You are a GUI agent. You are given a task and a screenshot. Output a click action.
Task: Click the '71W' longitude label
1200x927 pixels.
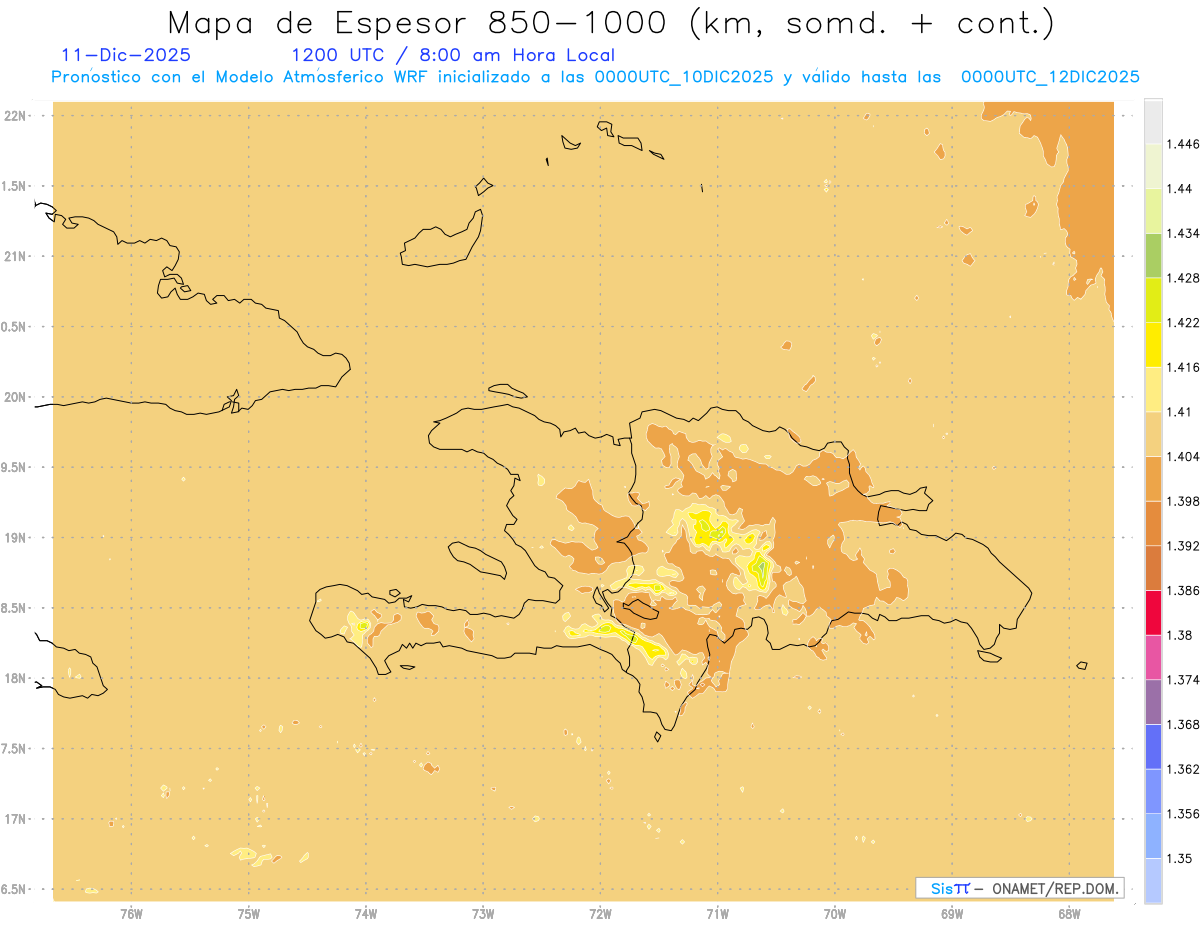click(717, 913)
